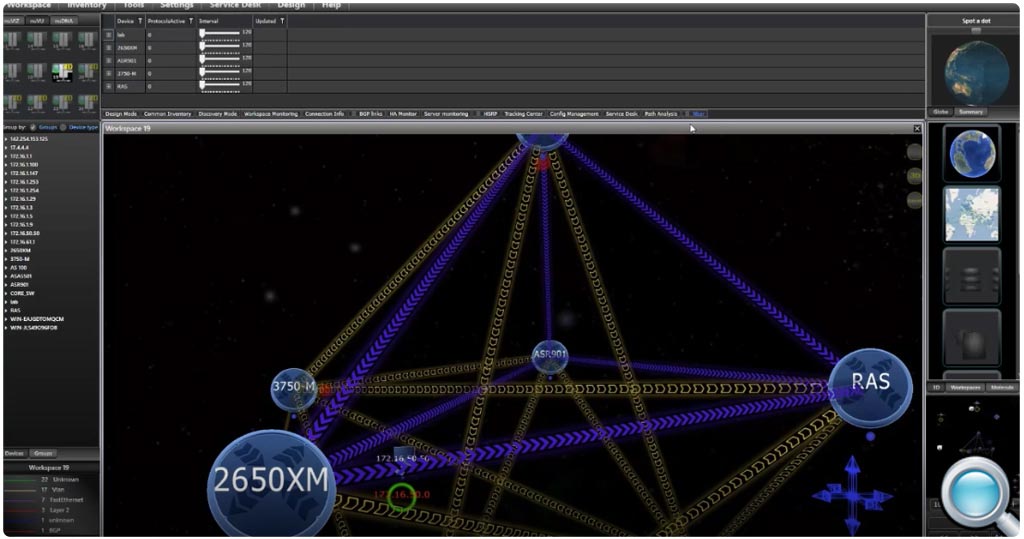Click the four-way navigation arrows control

tap(853, 495)
